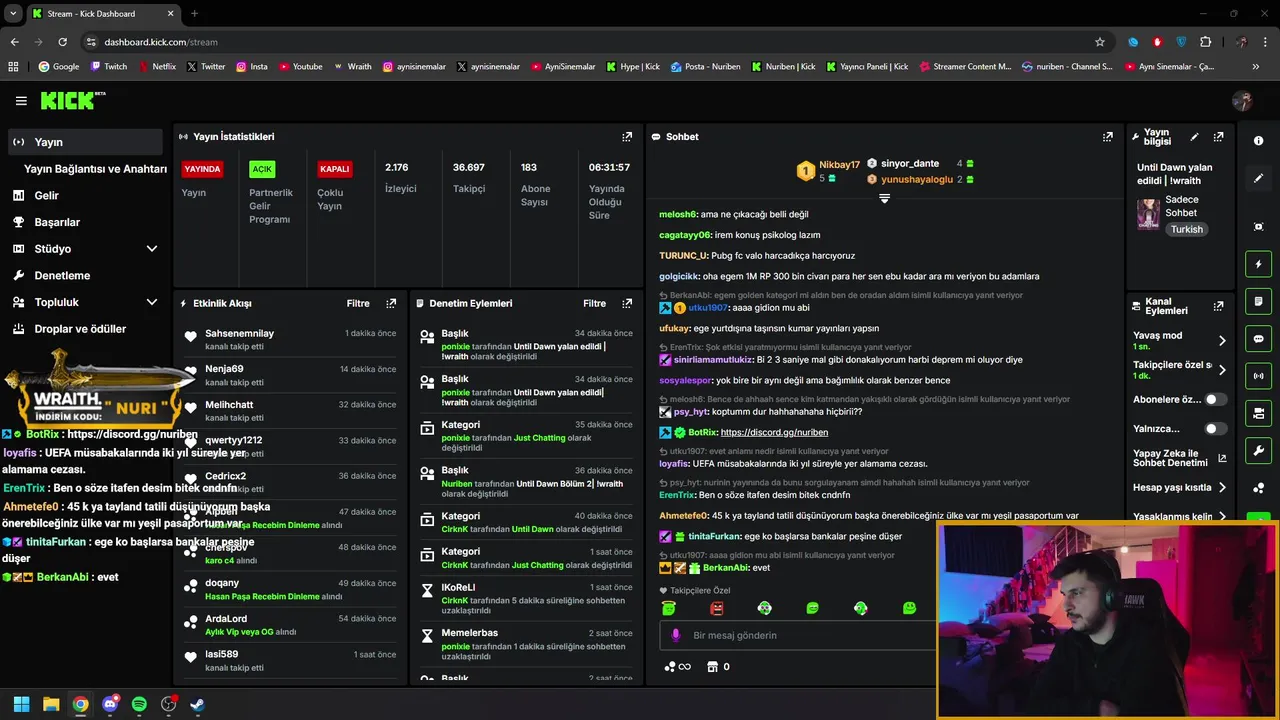The width and height of the screenshot is (1280, 720).
Task: Open the user avatar menu
Action: pyautogui.click(x=1243, y=101)
